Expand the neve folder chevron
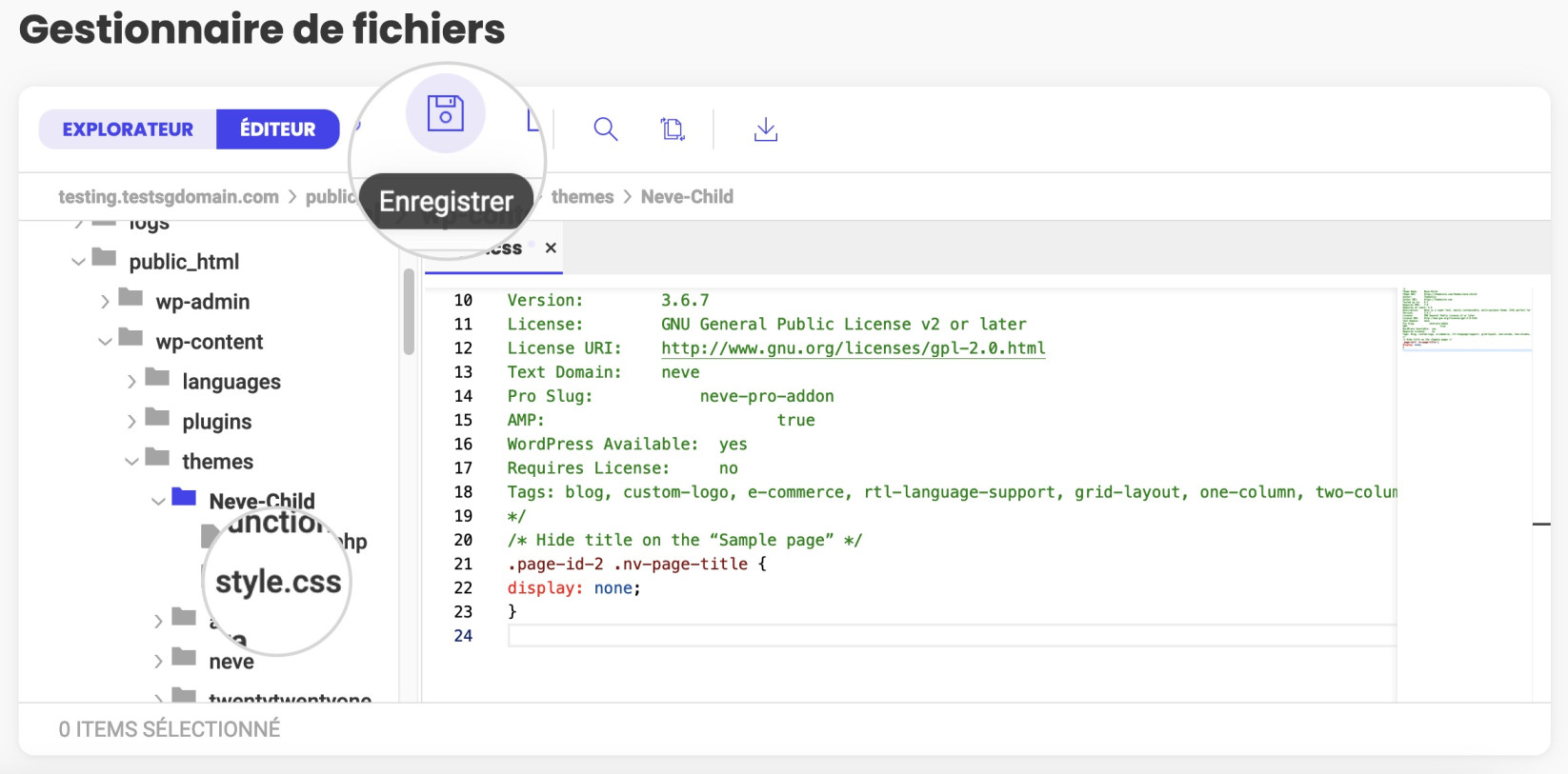This screenshot has height=774, width=1568. [x=158, y=662]
